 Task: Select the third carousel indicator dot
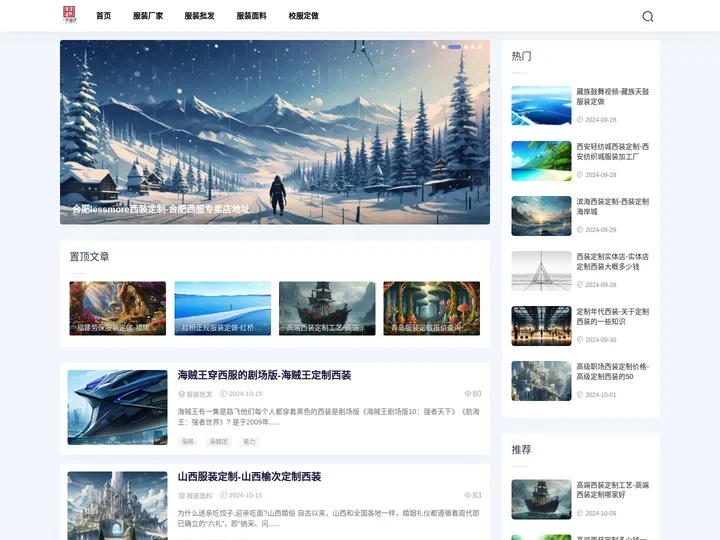tap(466, 47)
